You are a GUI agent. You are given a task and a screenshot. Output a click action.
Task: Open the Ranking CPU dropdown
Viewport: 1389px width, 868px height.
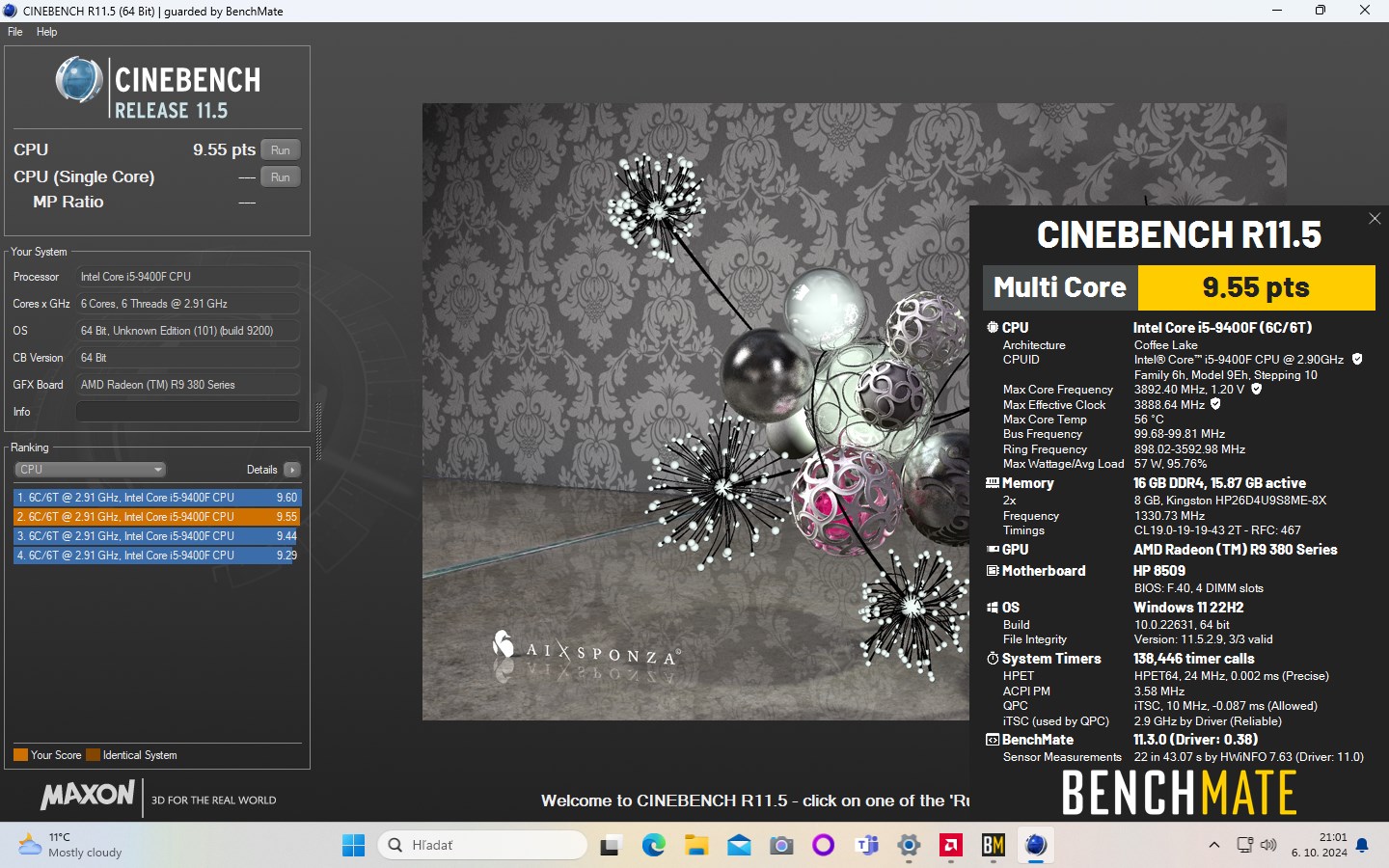click(x=90, y=470)
